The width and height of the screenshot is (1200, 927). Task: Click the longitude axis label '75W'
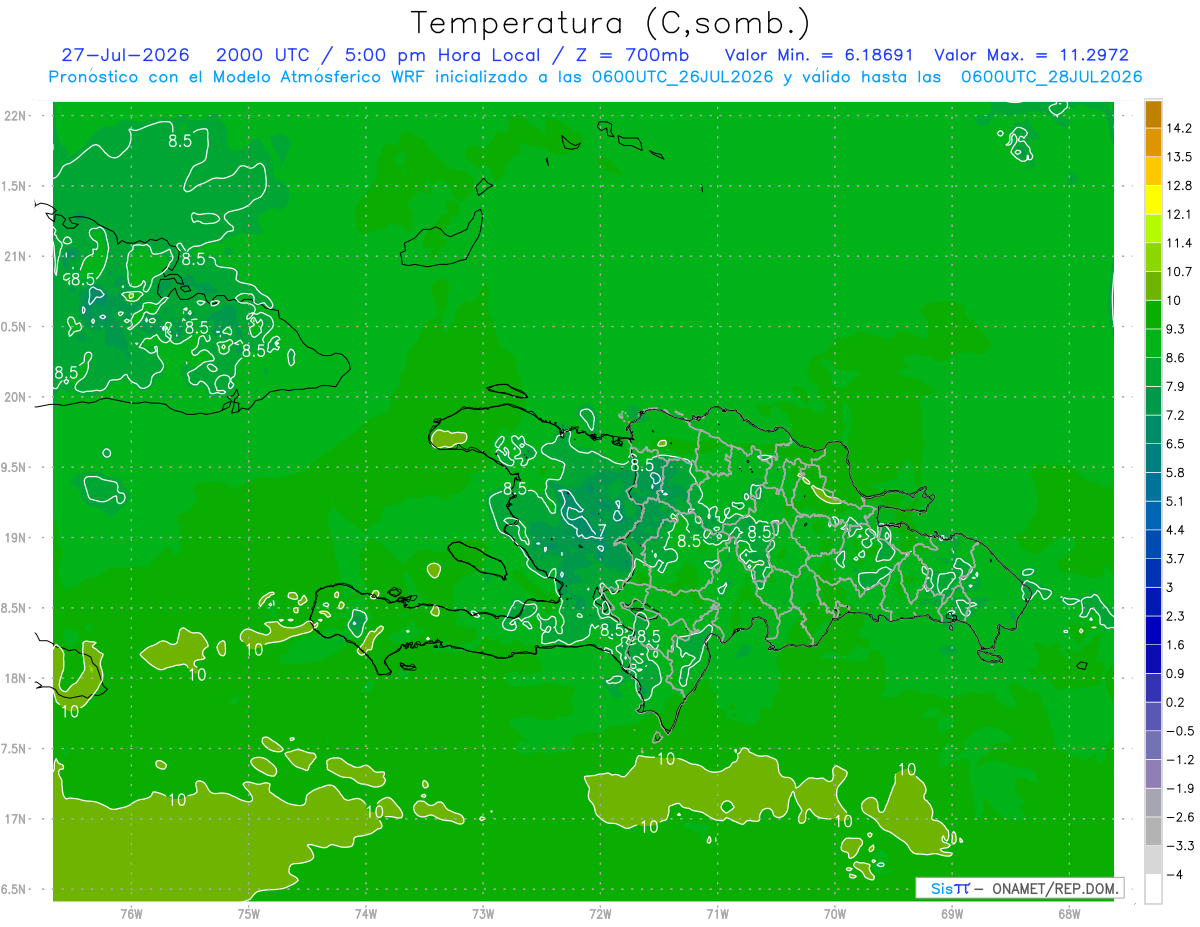(249, 913)
